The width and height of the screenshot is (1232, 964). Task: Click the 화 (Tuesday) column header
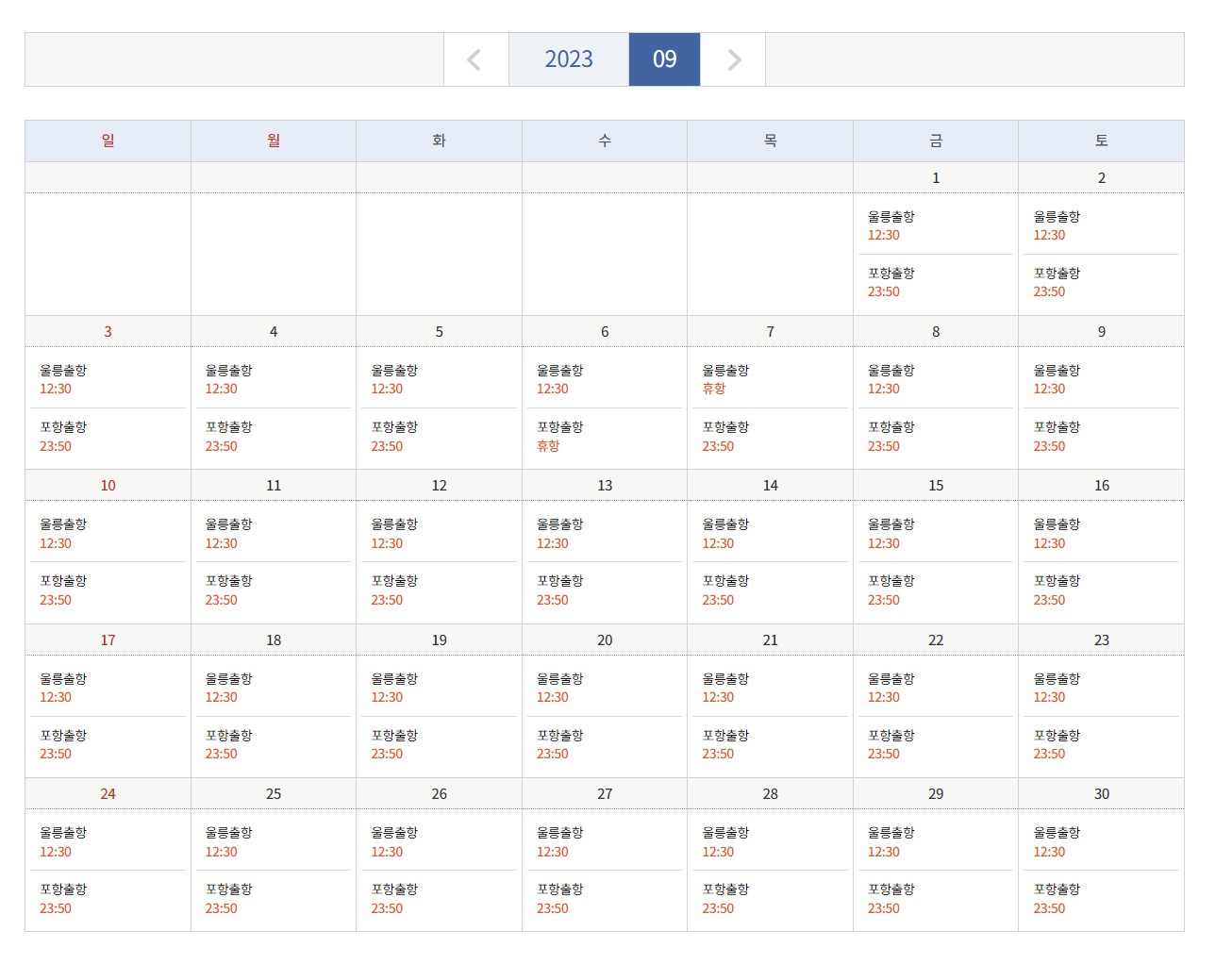click(439, 141)
